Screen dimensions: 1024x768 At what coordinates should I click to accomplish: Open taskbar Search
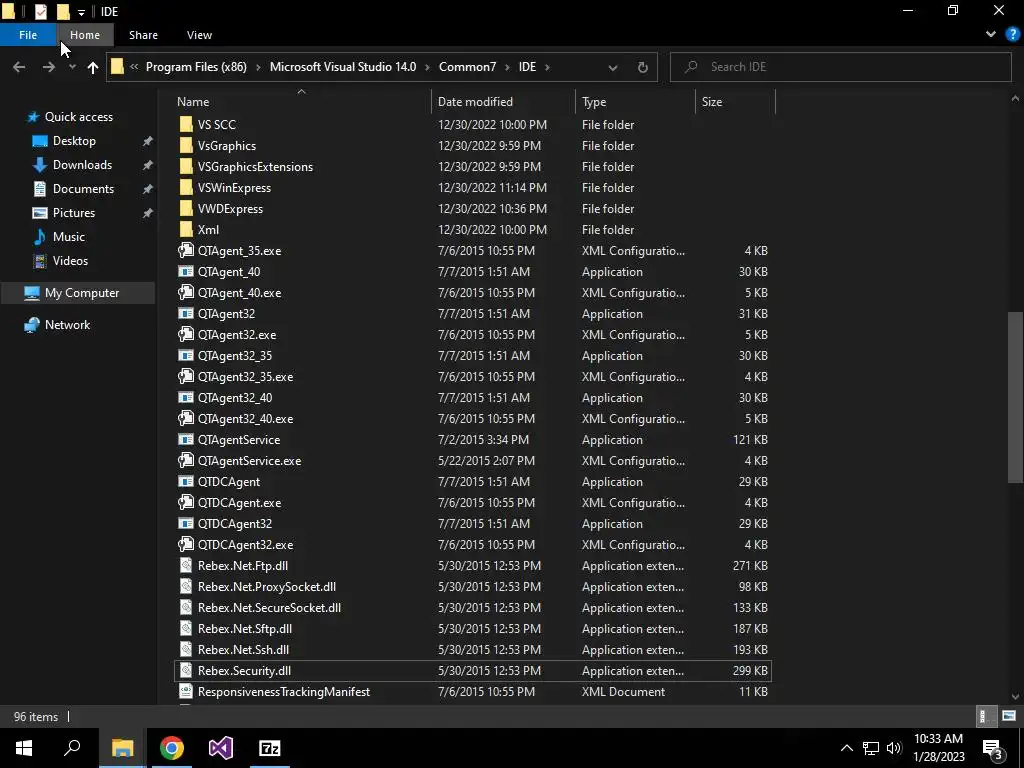[x=72, y=748]
